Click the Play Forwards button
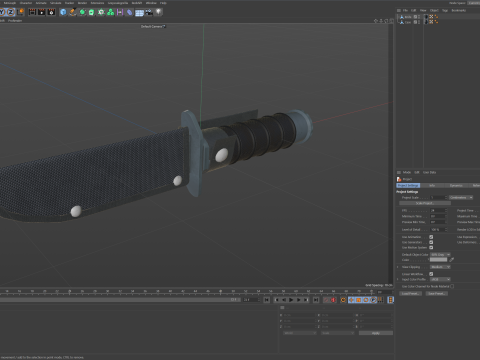480x360 pixels. [x=291, y=300]
